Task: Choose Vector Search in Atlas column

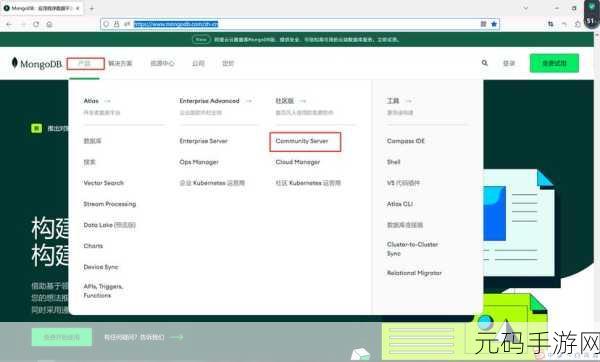Action: tap(104, 183)
